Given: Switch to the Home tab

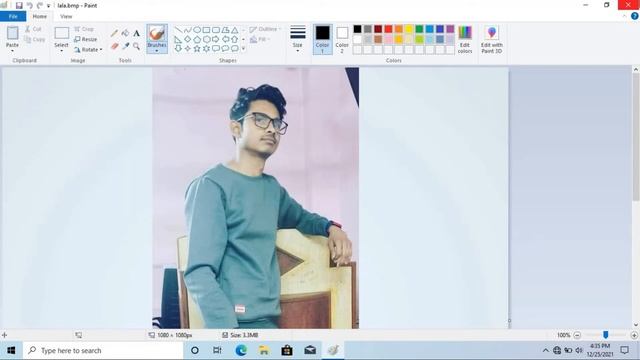Looking at the screenshot, I should (x=40, y=16).
